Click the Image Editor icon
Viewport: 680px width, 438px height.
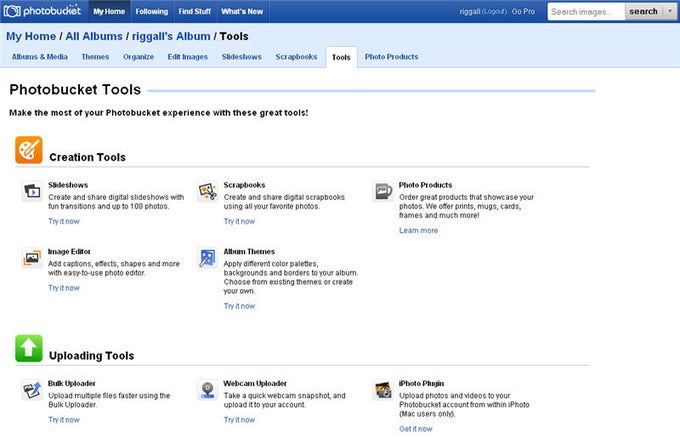click(x=32, y=258)
